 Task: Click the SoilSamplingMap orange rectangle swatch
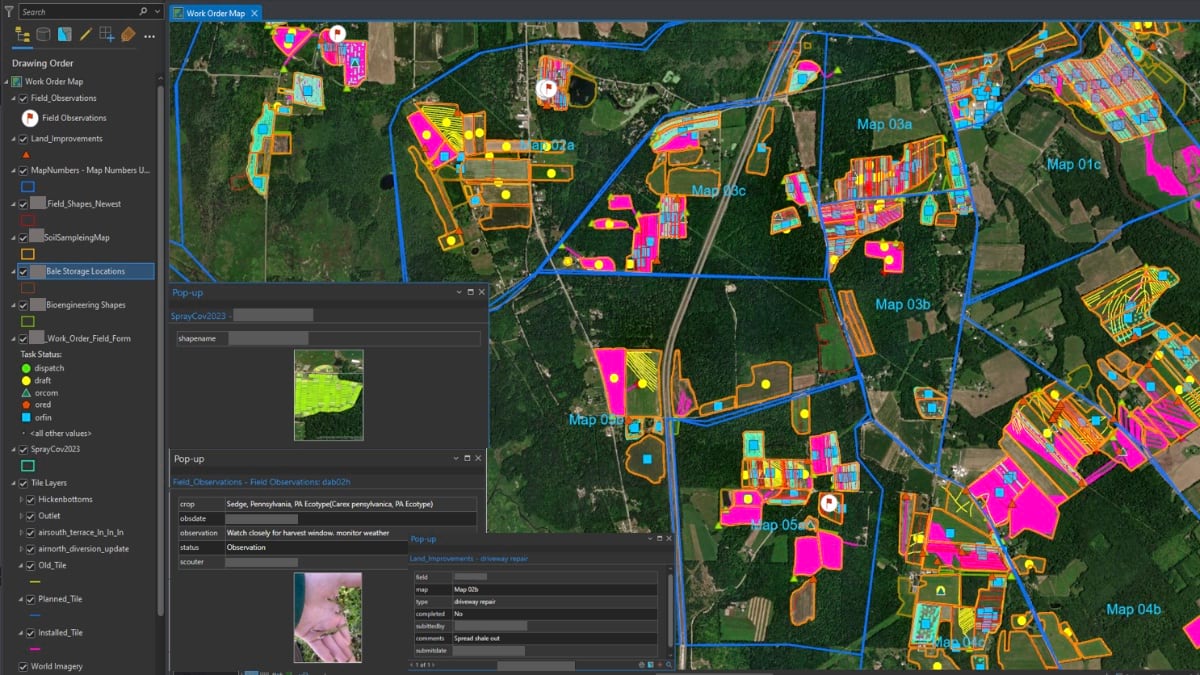pyautogui.click(x=28, y=254)
